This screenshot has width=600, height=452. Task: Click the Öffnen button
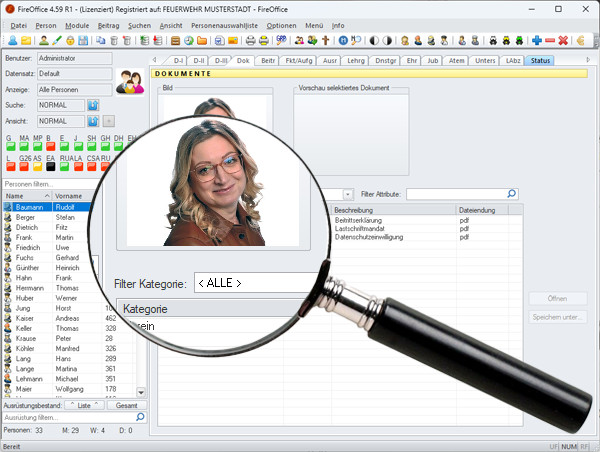(558, 299)
